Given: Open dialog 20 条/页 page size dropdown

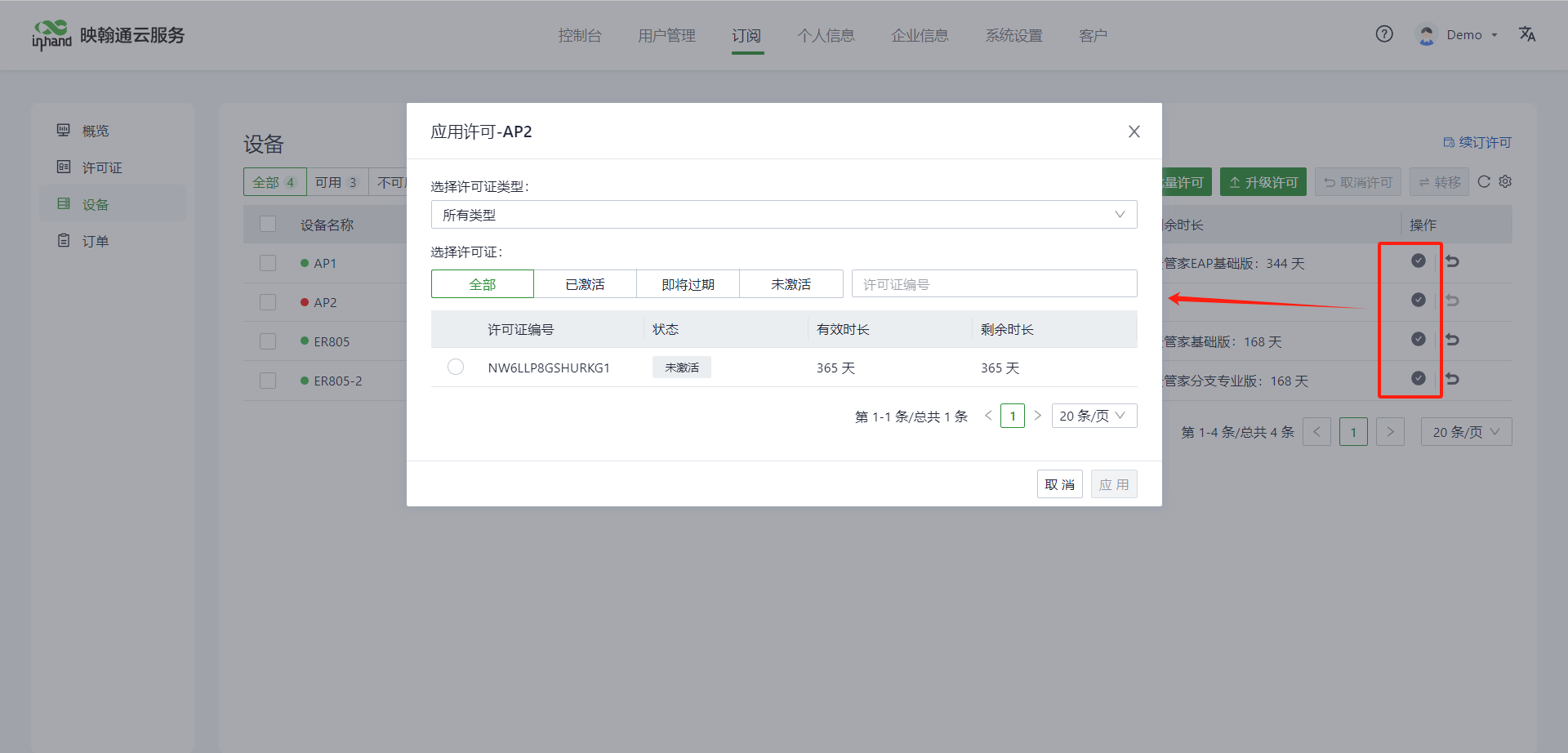Looking at the screenshot, I should pyautogui.click(x=1094, y=416).
